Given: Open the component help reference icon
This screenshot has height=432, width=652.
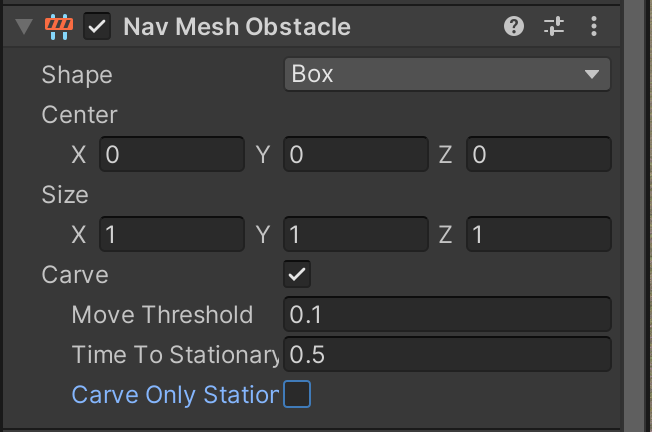Looking at the screenshot, I should pos(514,27).
